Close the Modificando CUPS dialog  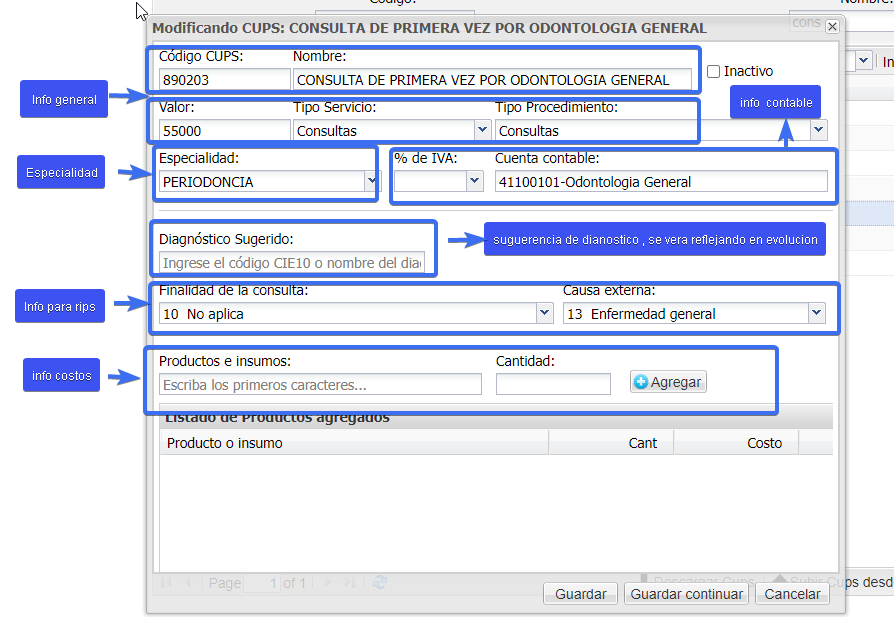tap(832, 26)
